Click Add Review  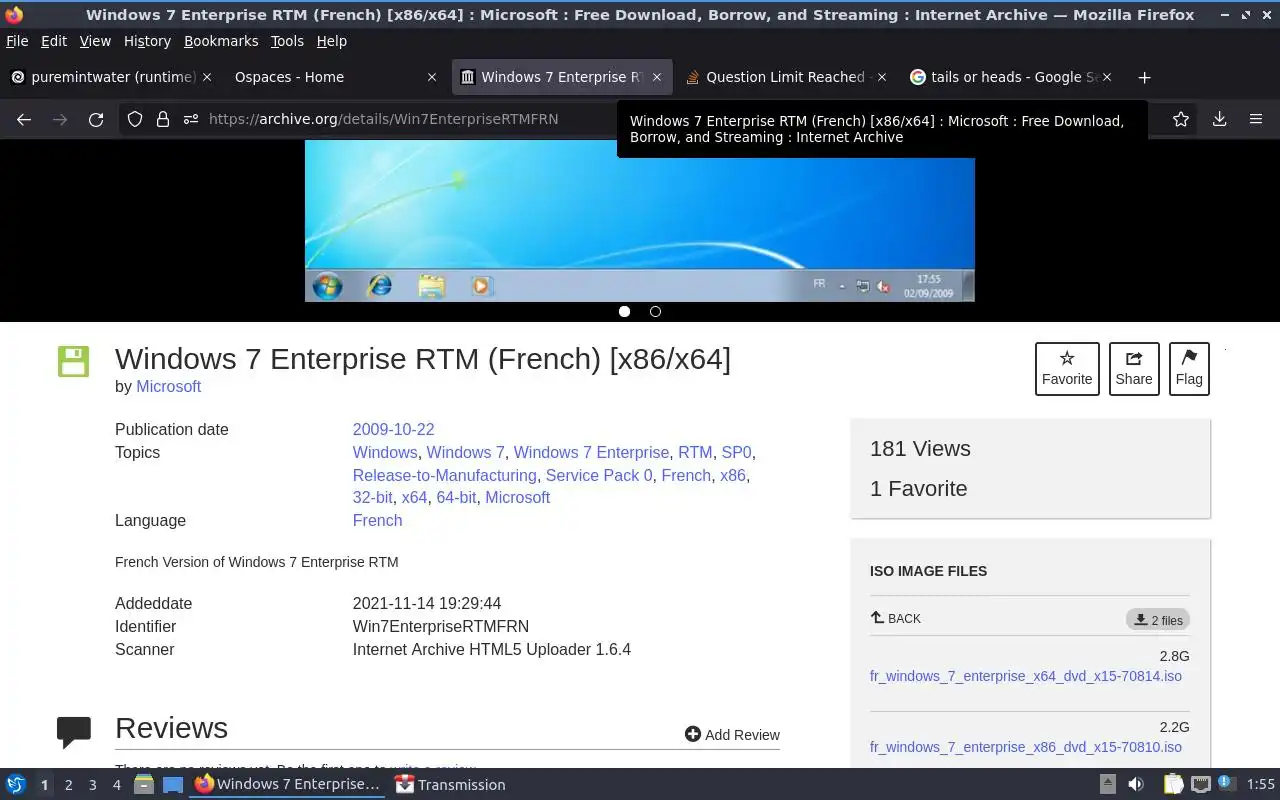[x=732, y=735]
